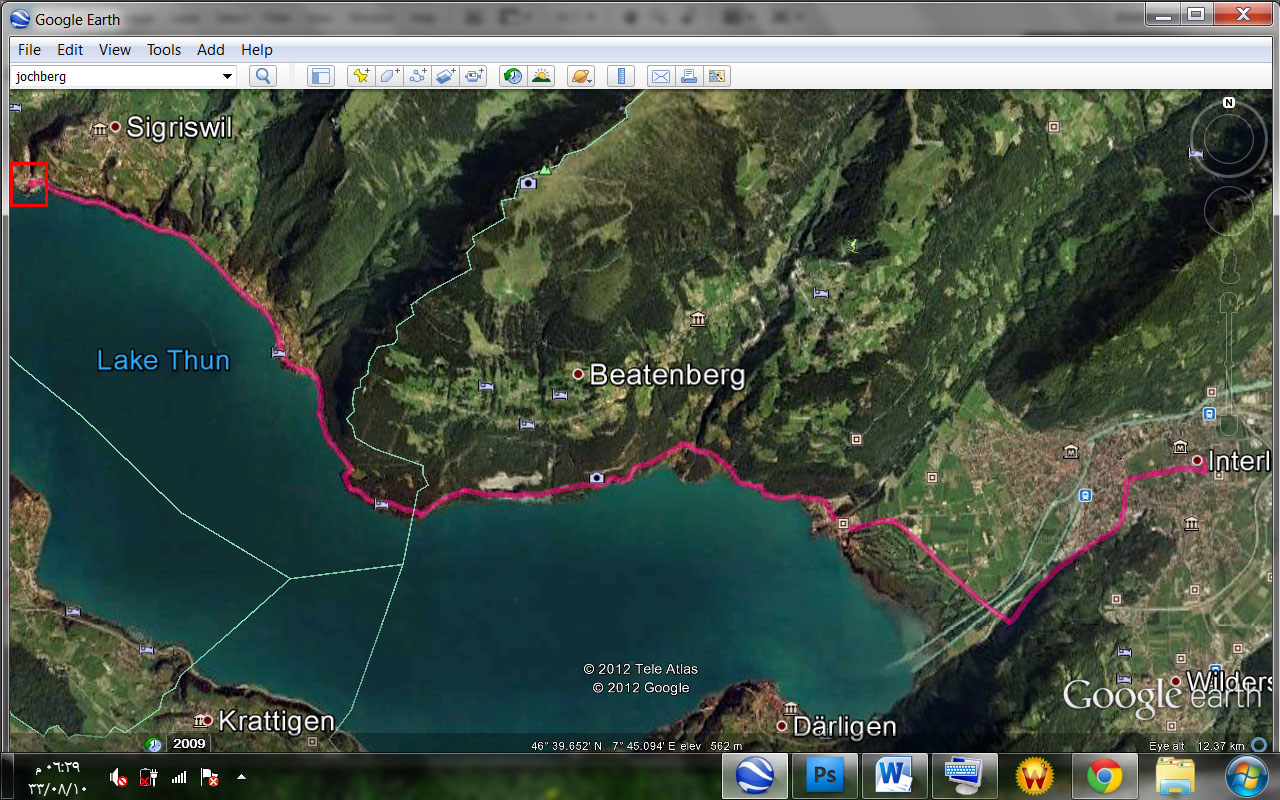Click the search magnifier button
This screenshot has width=1280, height=800.
[262, 76]
